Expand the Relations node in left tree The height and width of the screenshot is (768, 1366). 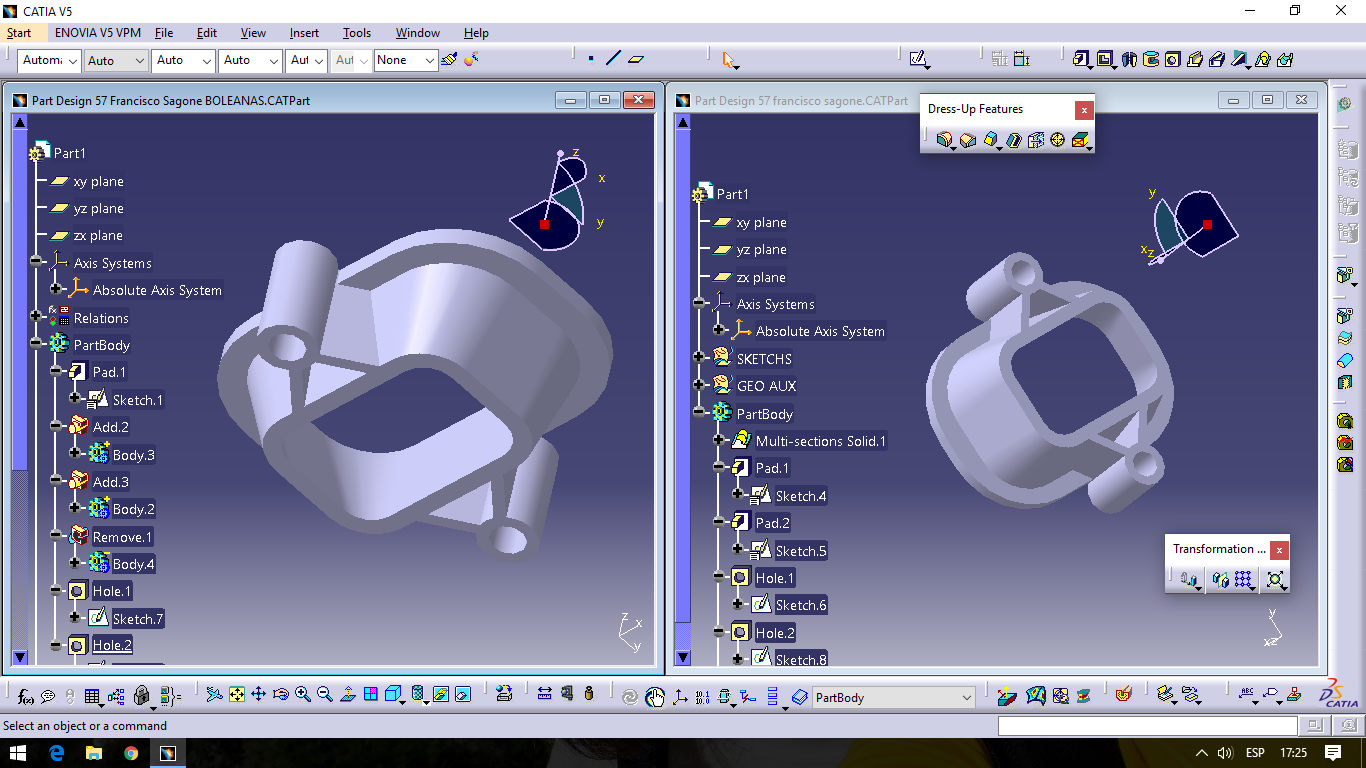(x=37, y=318)
